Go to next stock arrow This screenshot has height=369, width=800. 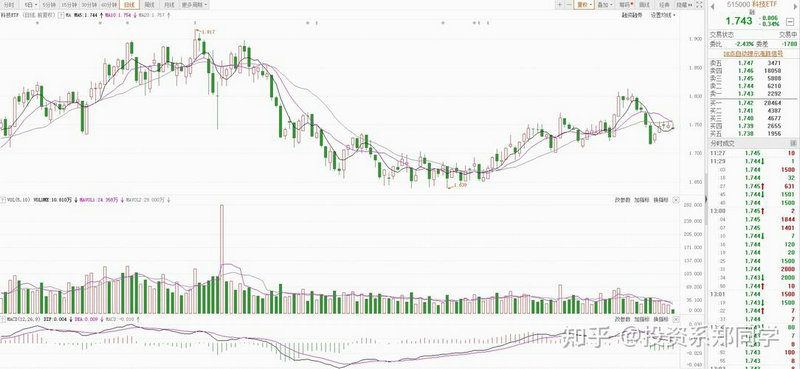(x=794, y=7)
